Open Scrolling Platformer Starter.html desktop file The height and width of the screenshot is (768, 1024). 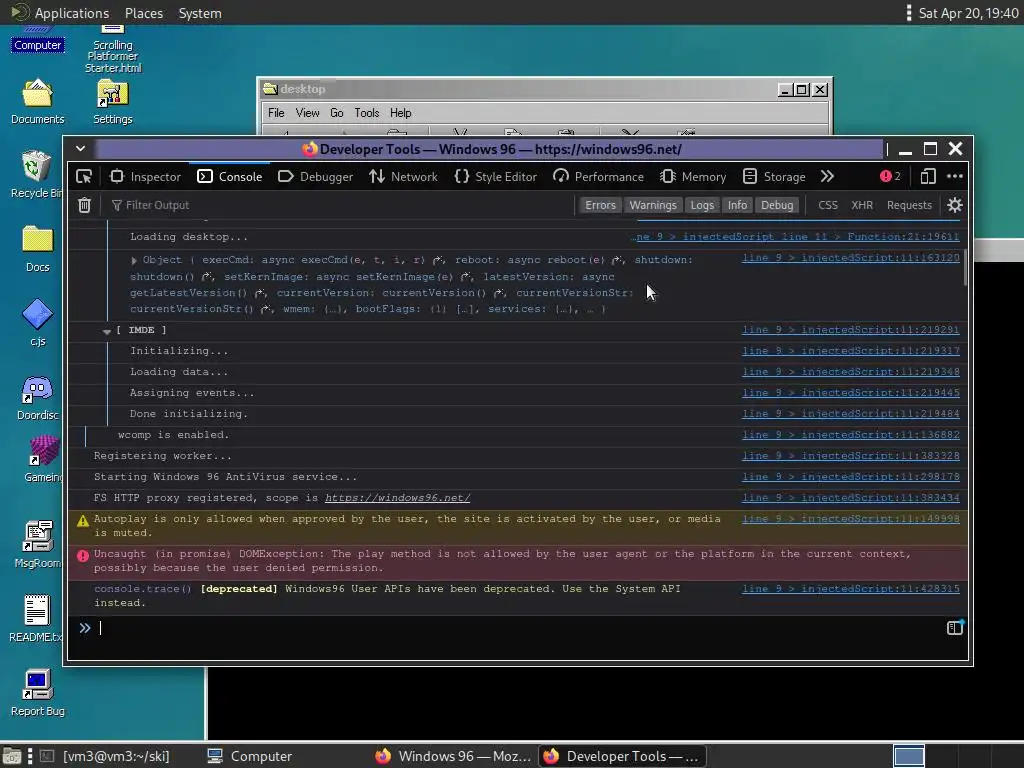[x=112, y=50]
